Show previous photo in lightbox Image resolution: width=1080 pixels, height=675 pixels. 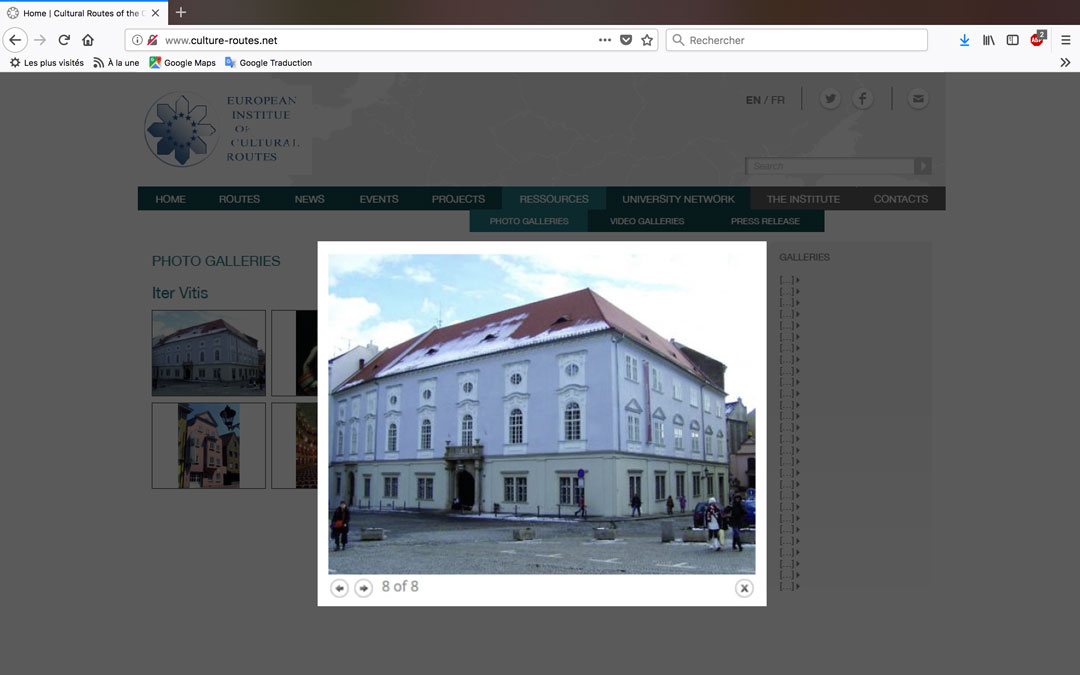click(340, 588)
